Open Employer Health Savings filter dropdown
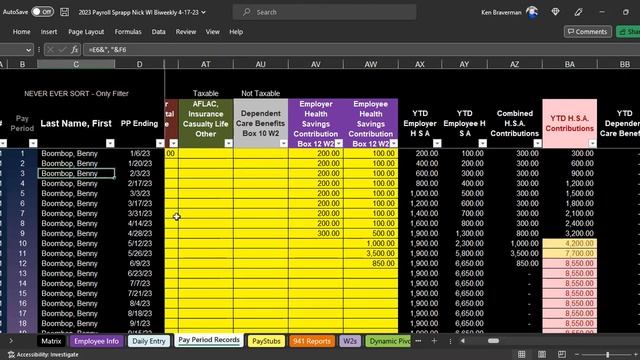640x360 pixels. tap(338, 143)
